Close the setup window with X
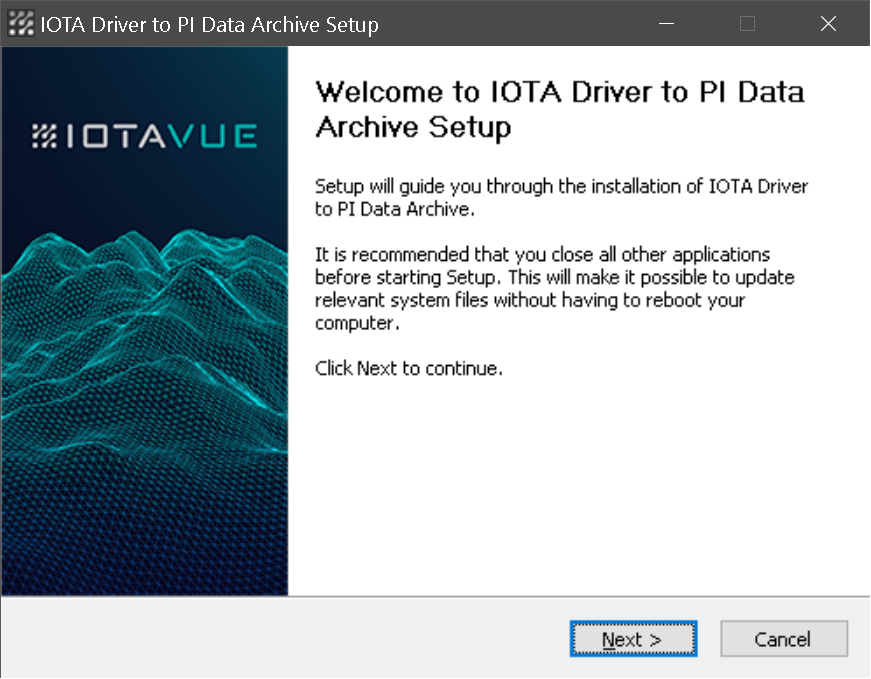This screenshot has width=871, height=679. pyautogui.click(x=828, y=24)
